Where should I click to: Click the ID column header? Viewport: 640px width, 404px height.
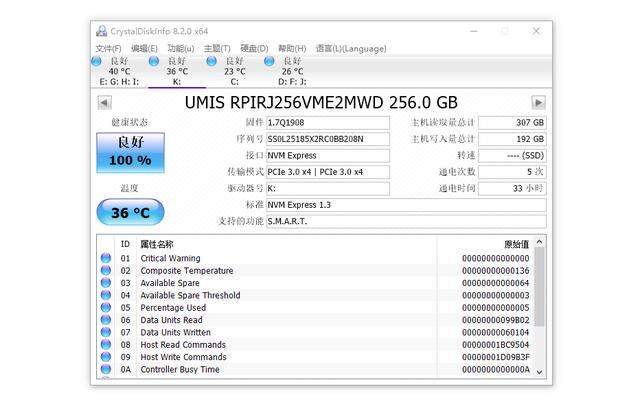[x=125, y=244]
